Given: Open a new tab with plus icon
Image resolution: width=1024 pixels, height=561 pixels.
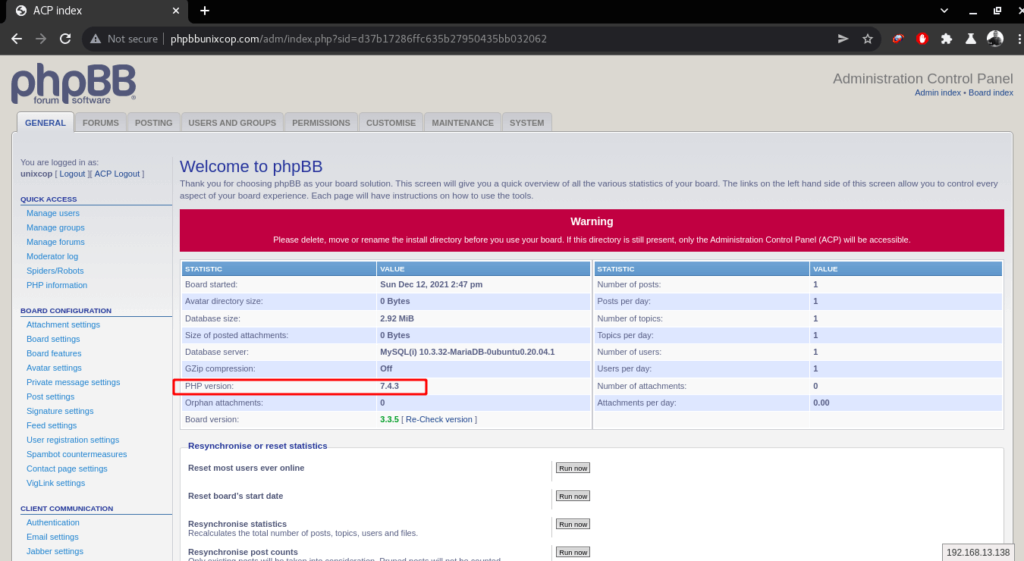Looking at the screenshot, I should tap(204, 10).
